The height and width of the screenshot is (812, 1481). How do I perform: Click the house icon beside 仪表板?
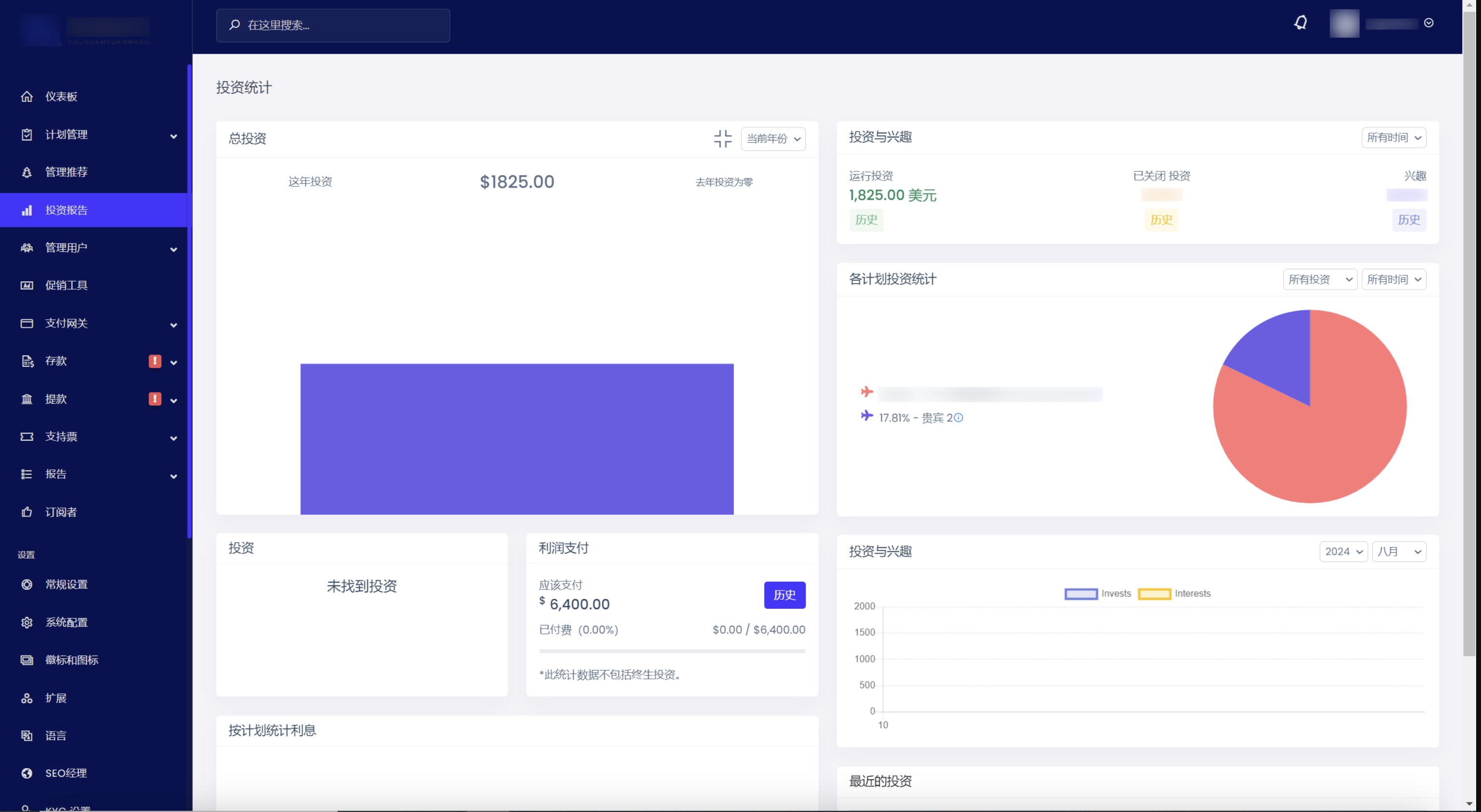tap(27, 97)
